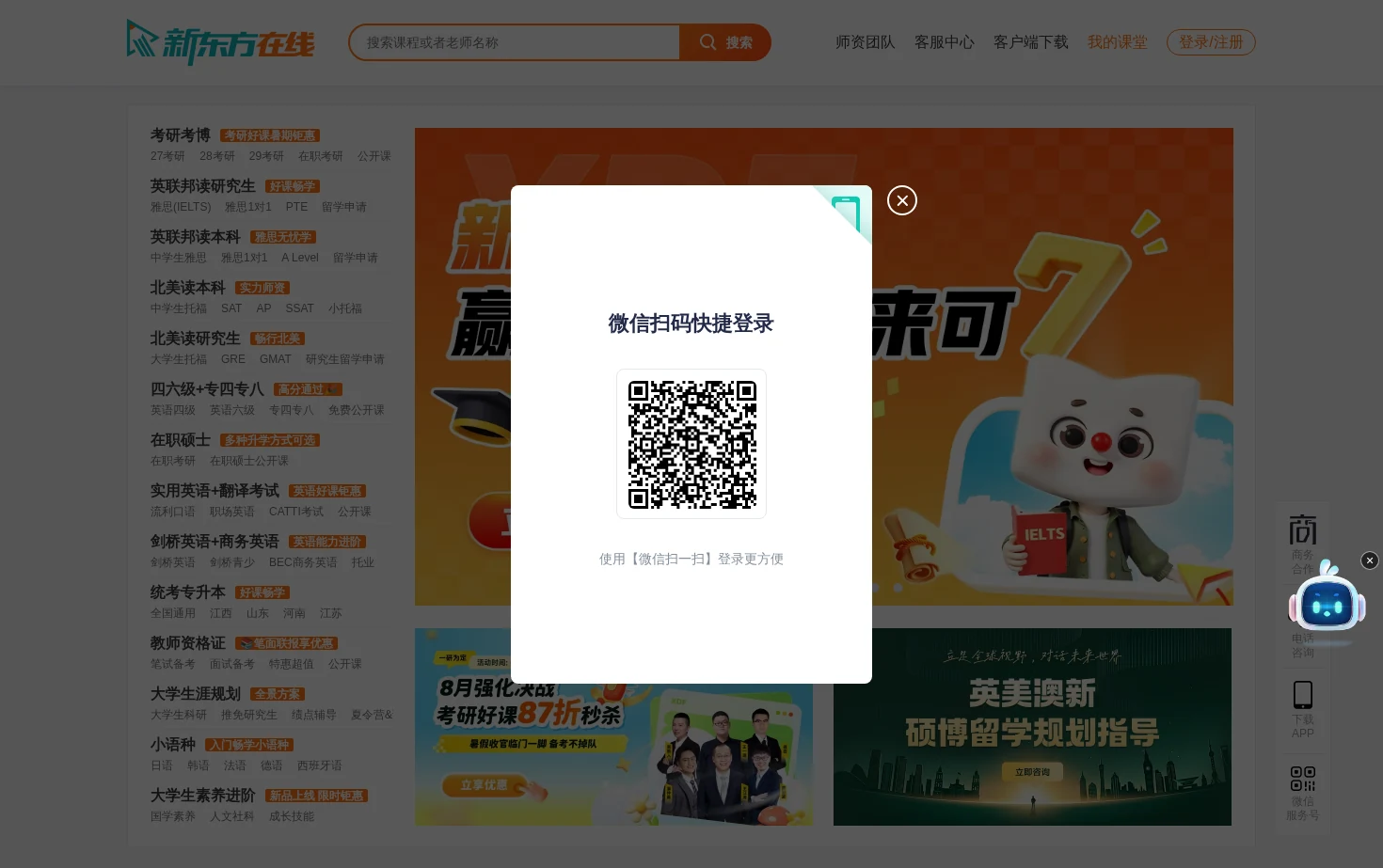Image resolution: width=1383 pixels, height=868 pixels.
Task: Open the 在职硕士 category
Action: point(181,440)
